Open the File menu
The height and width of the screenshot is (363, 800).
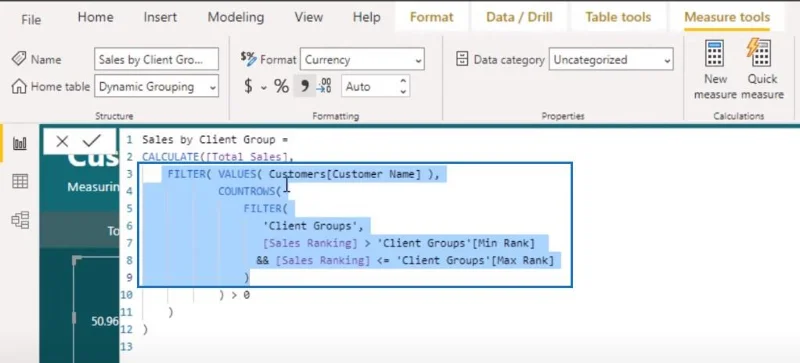tap(31, 19)
